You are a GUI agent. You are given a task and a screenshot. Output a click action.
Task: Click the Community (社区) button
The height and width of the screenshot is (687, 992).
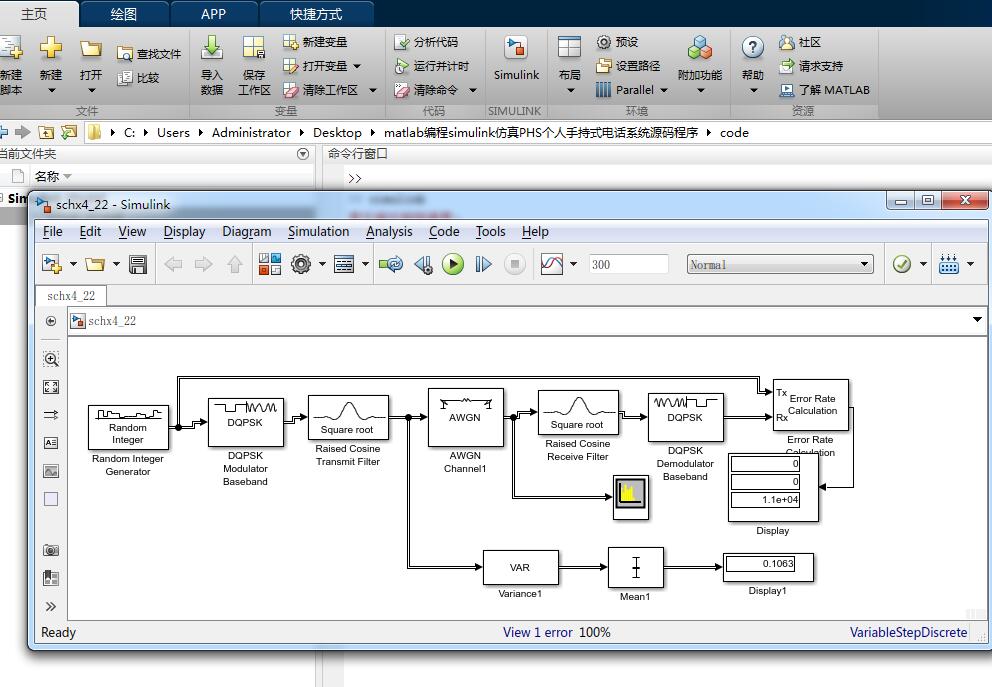coord(800,42)
